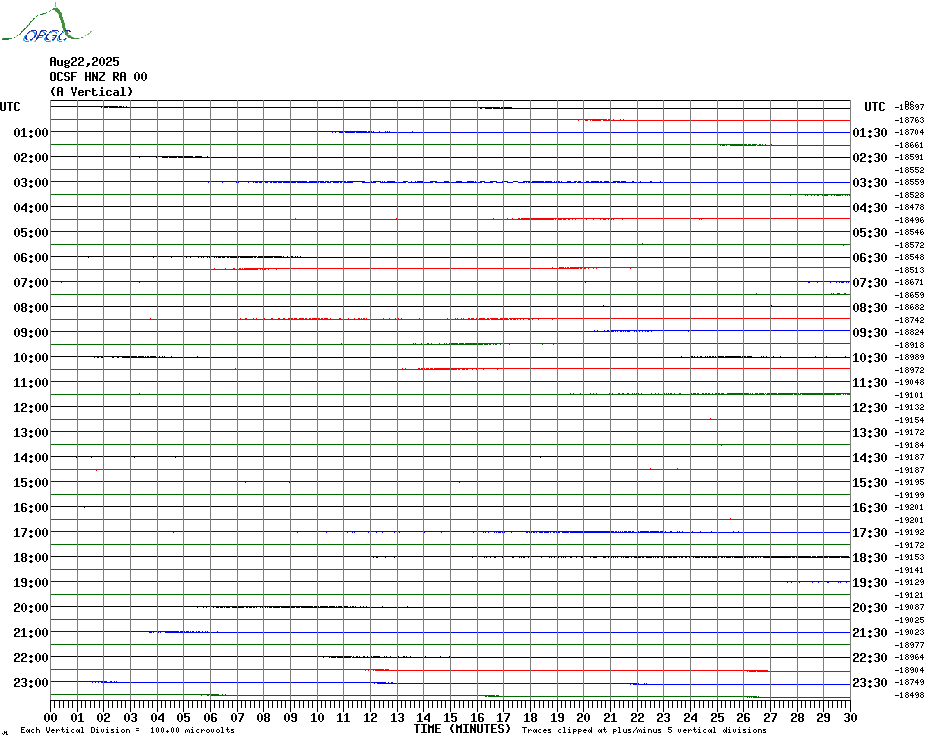Click the DC offset value -19153
The width and height of the screenshot is (930, 744).
pos(909,558)
